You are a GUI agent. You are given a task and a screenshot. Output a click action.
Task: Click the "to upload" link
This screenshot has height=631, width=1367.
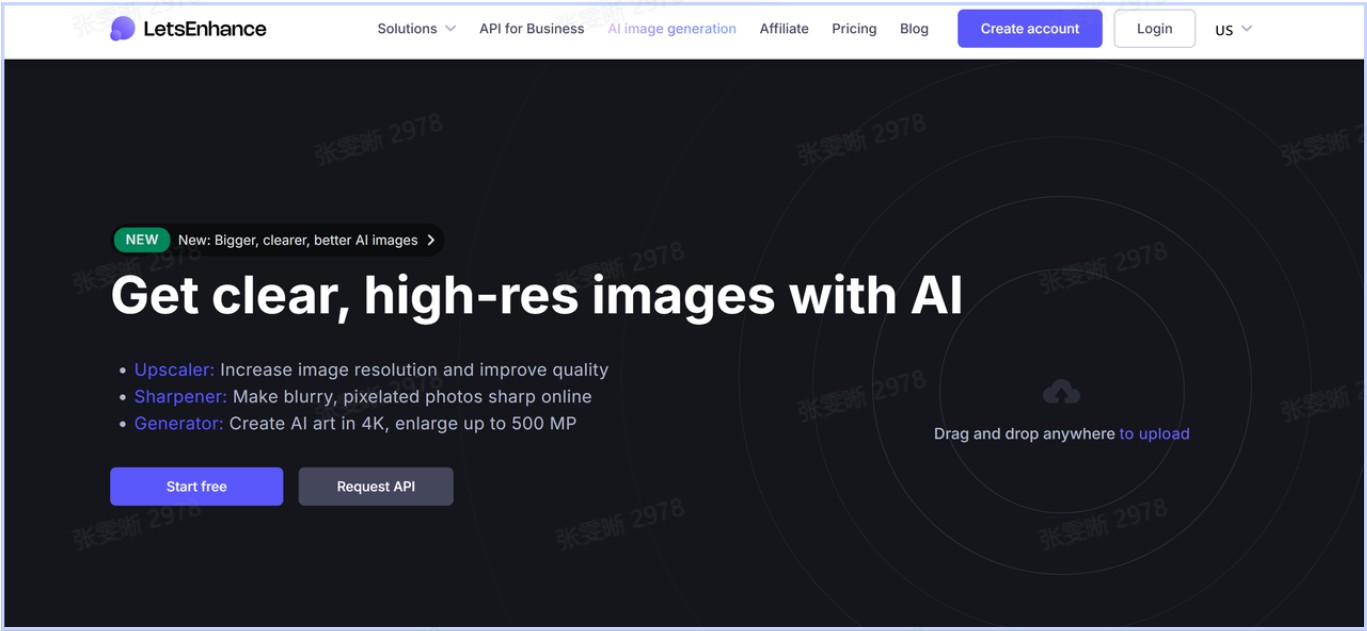[x=1154, y=434]
